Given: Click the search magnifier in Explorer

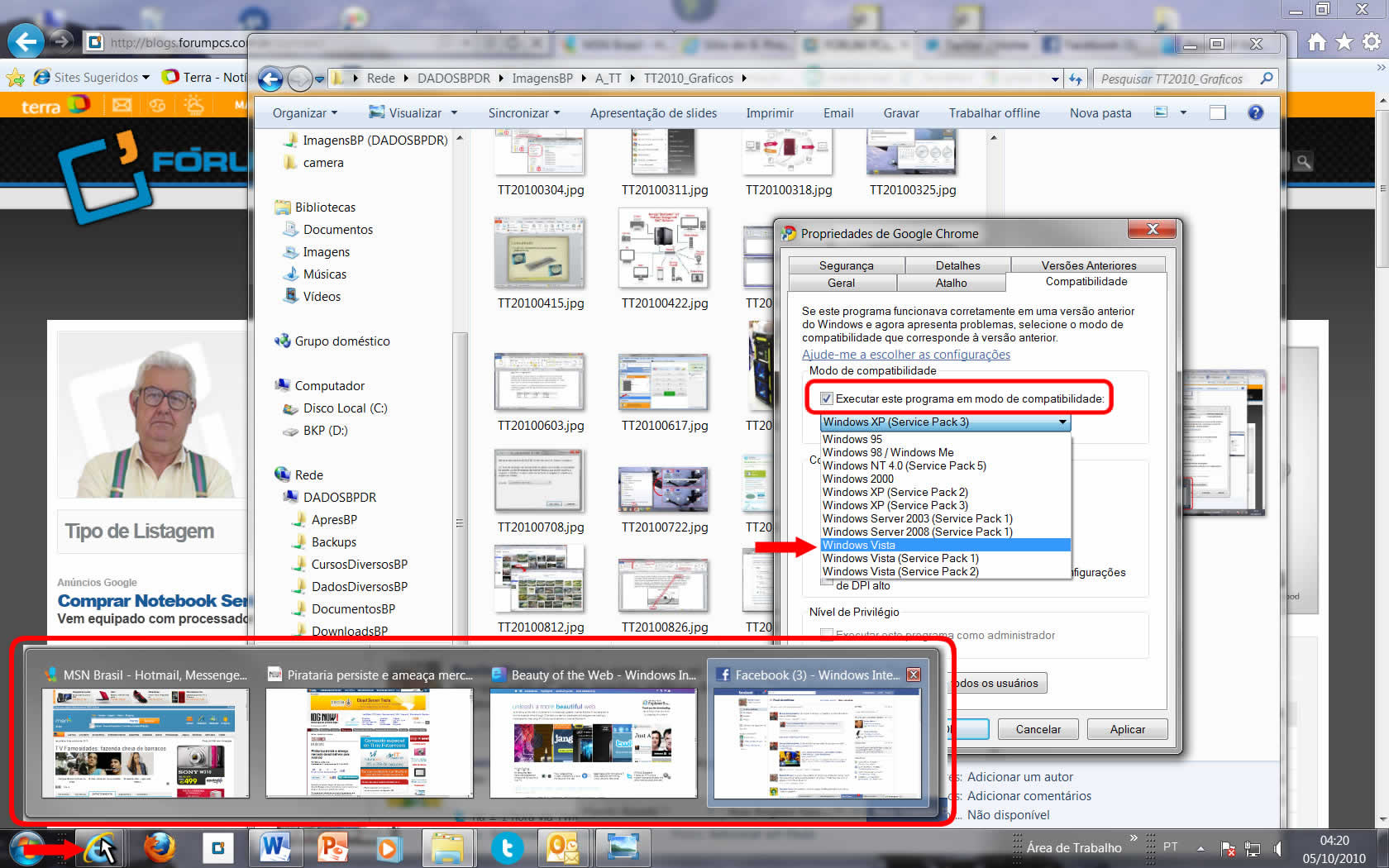Looking at the screenshot, I should [1266, 79].
